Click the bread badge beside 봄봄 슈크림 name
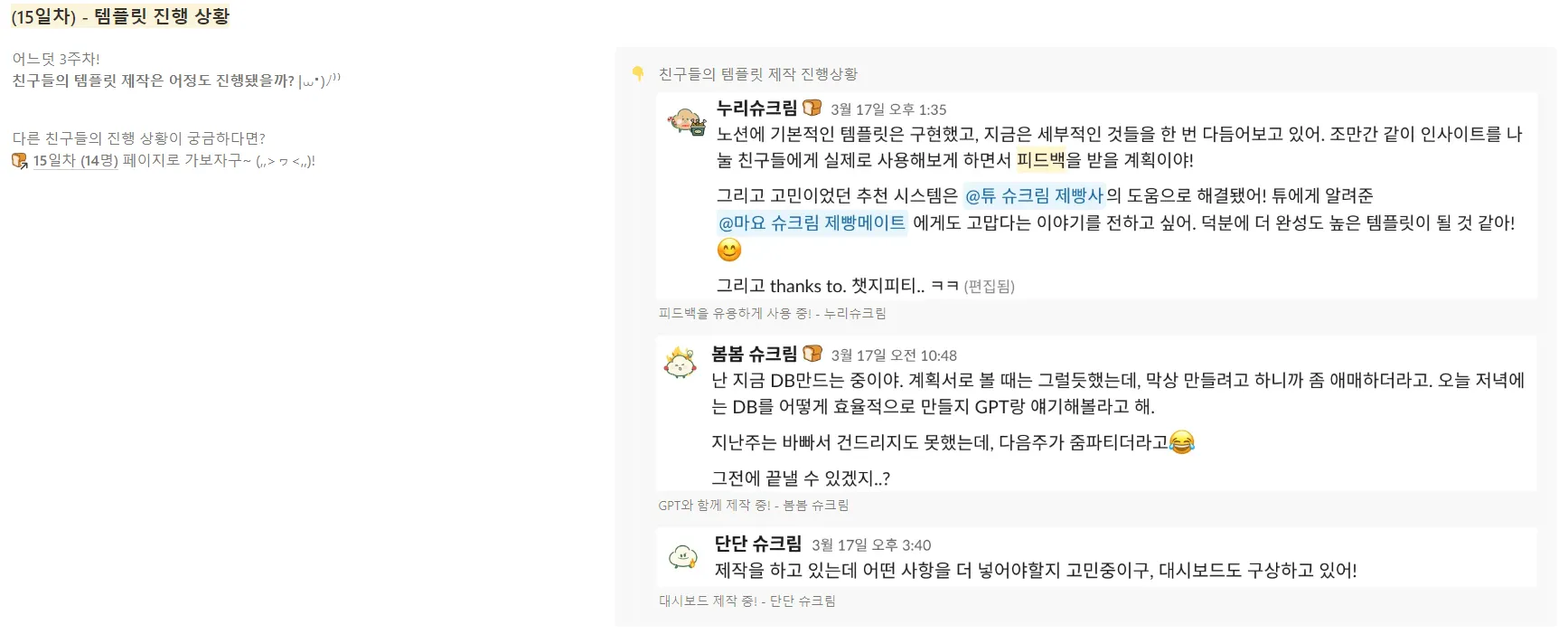 812,354
